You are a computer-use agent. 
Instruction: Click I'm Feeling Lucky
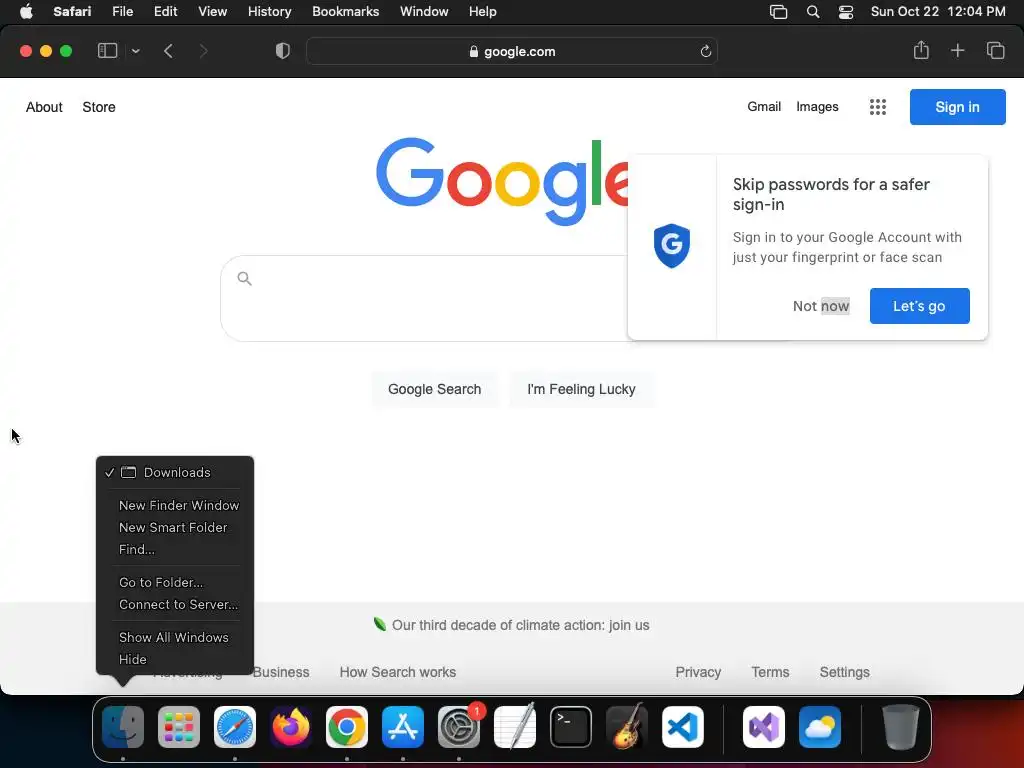[581, 389]
